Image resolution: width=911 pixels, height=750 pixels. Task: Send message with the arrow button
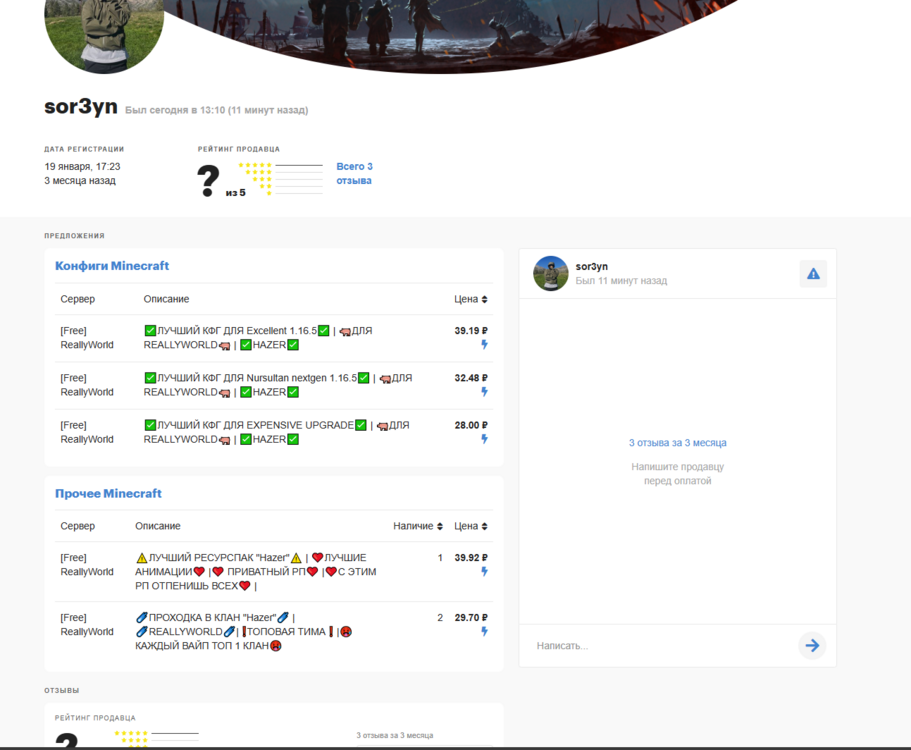(812, 645)
